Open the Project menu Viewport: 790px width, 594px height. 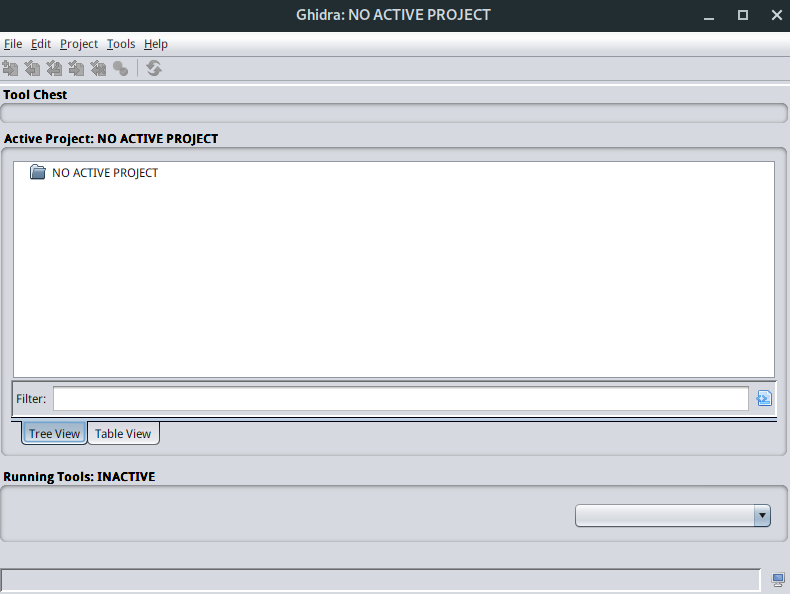[79, 44]
